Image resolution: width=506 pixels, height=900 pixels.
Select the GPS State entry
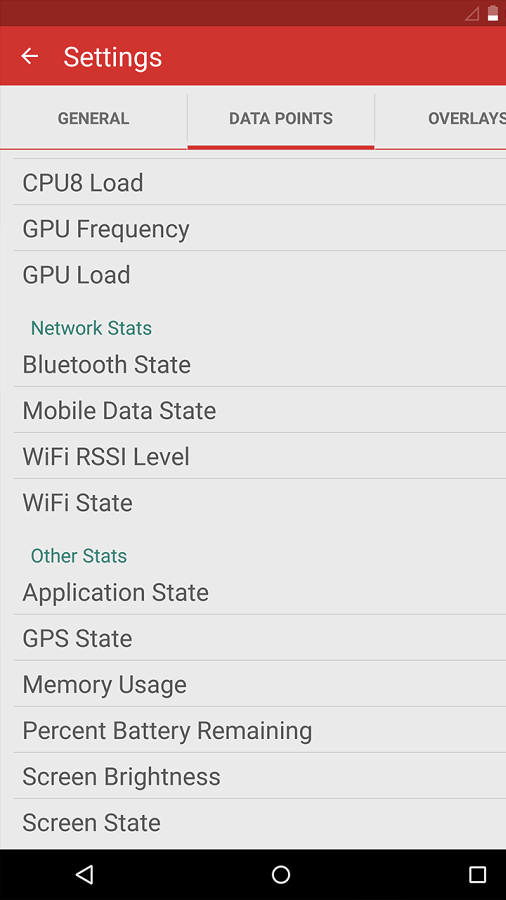[260, 638]
